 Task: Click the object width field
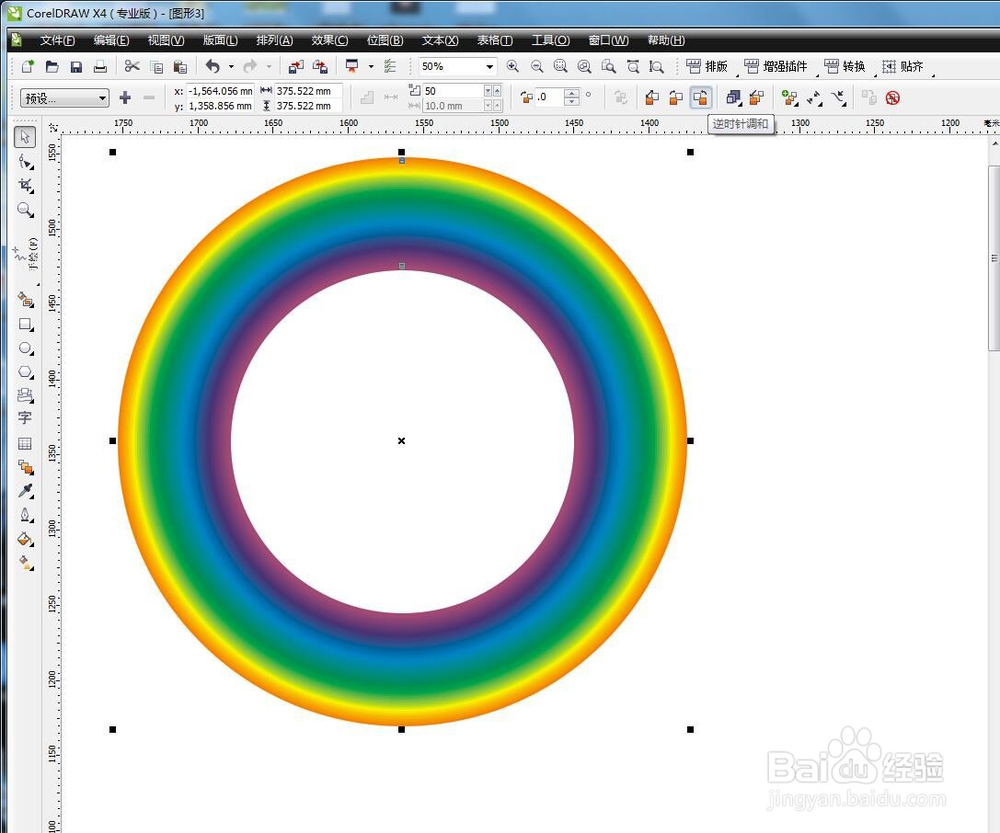pyautogui.click(x=309, y=91)
